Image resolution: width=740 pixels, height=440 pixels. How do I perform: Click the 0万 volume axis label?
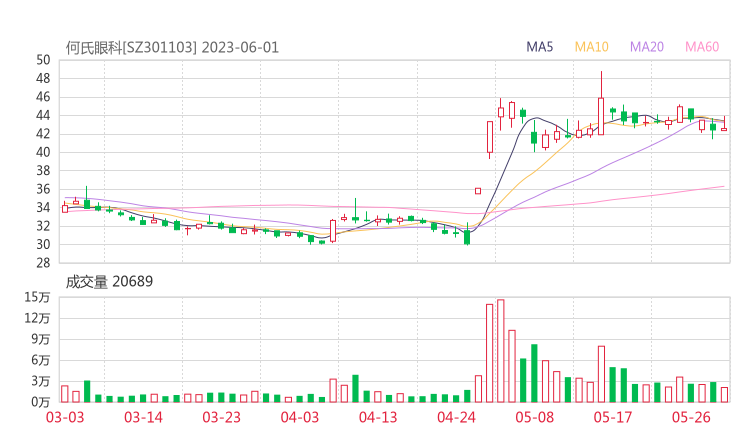click(41, 402)
